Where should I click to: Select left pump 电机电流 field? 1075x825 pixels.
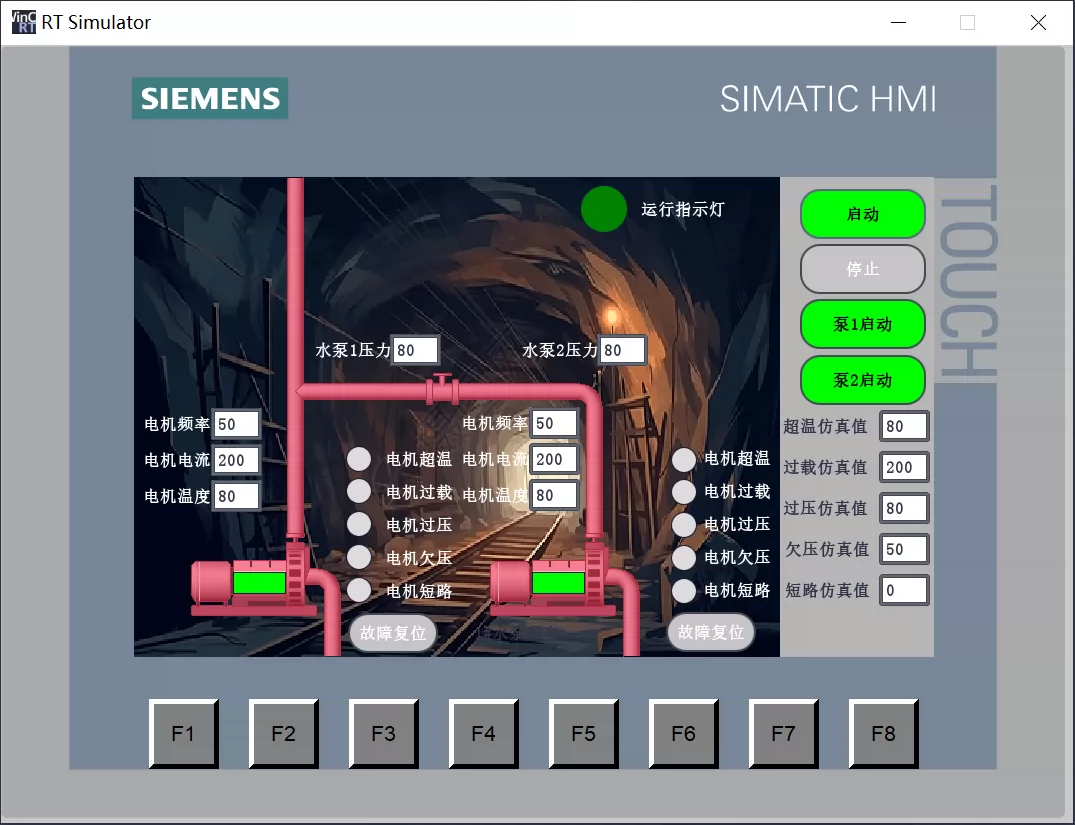point(237,460)
